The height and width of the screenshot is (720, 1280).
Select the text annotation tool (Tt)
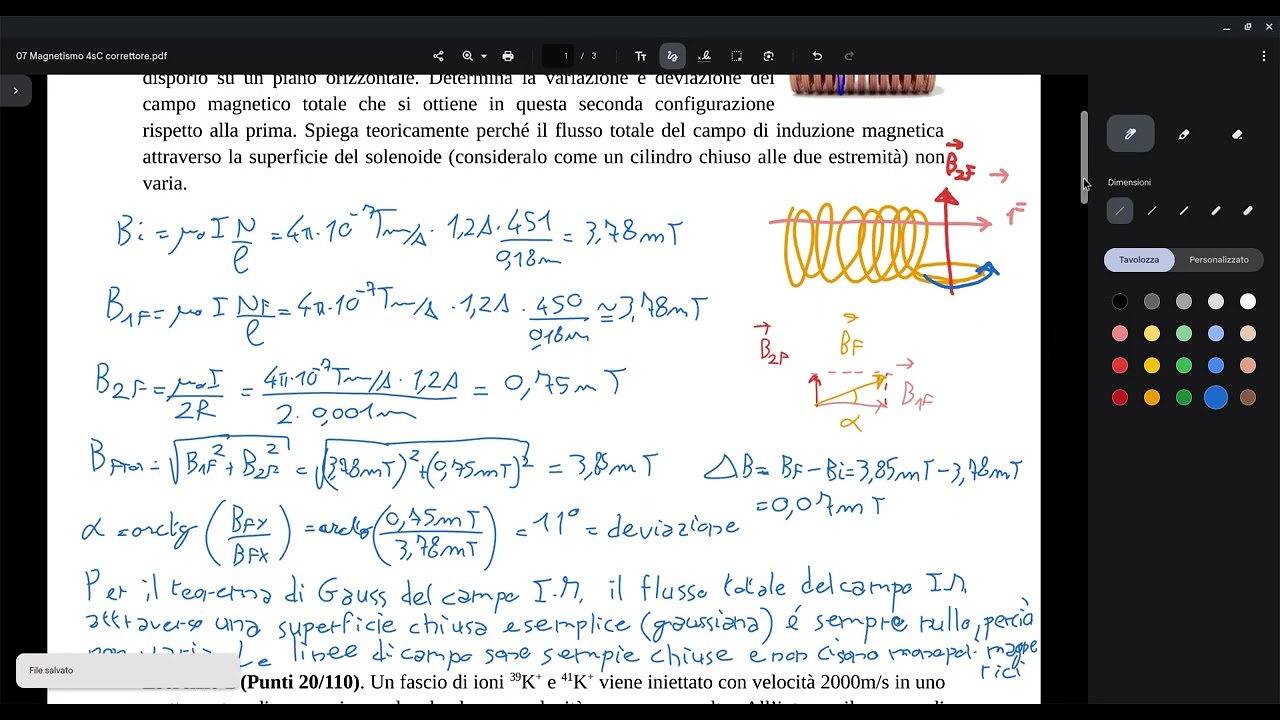coord(641,56)
